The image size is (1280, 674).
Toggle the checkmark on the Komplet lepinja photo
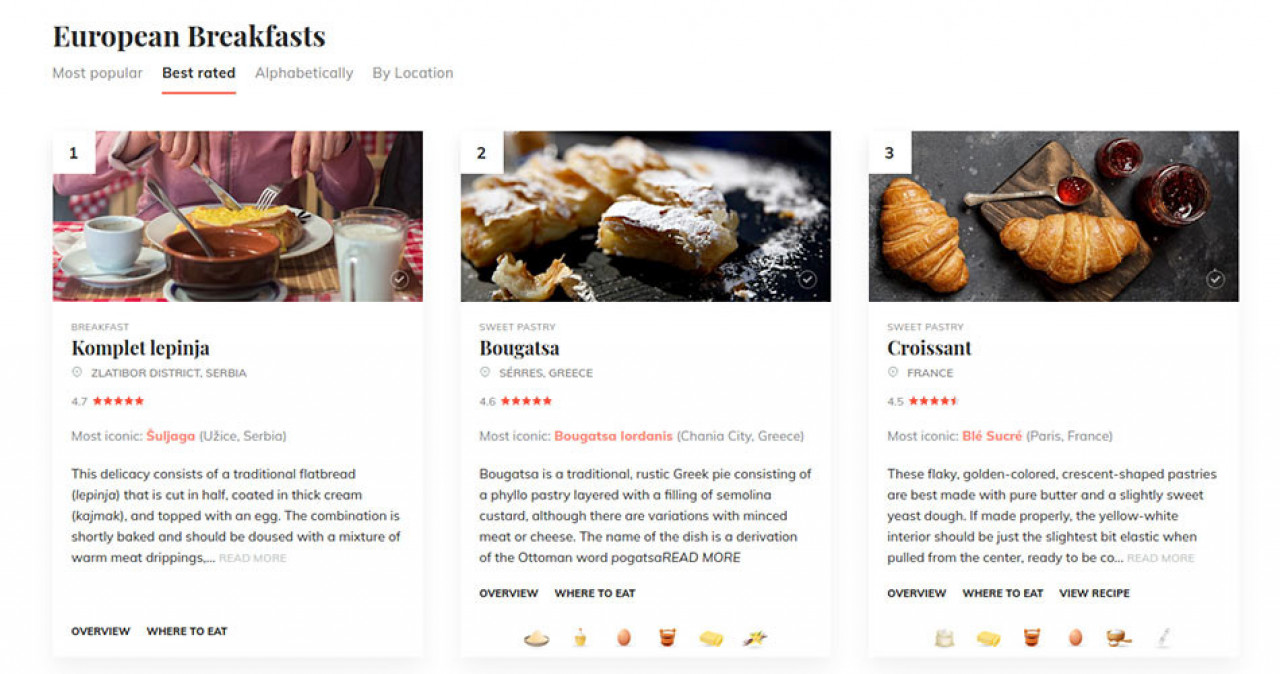(x=400, y=280)
